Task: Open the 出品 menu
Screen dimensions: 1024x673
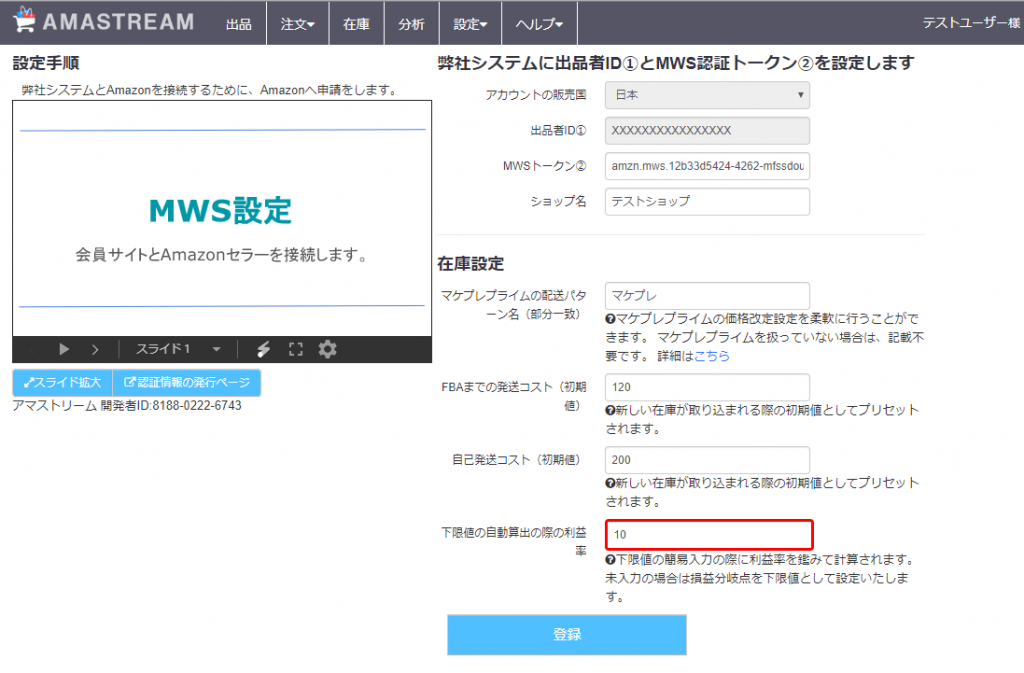Action: click(x=238, y=24)
